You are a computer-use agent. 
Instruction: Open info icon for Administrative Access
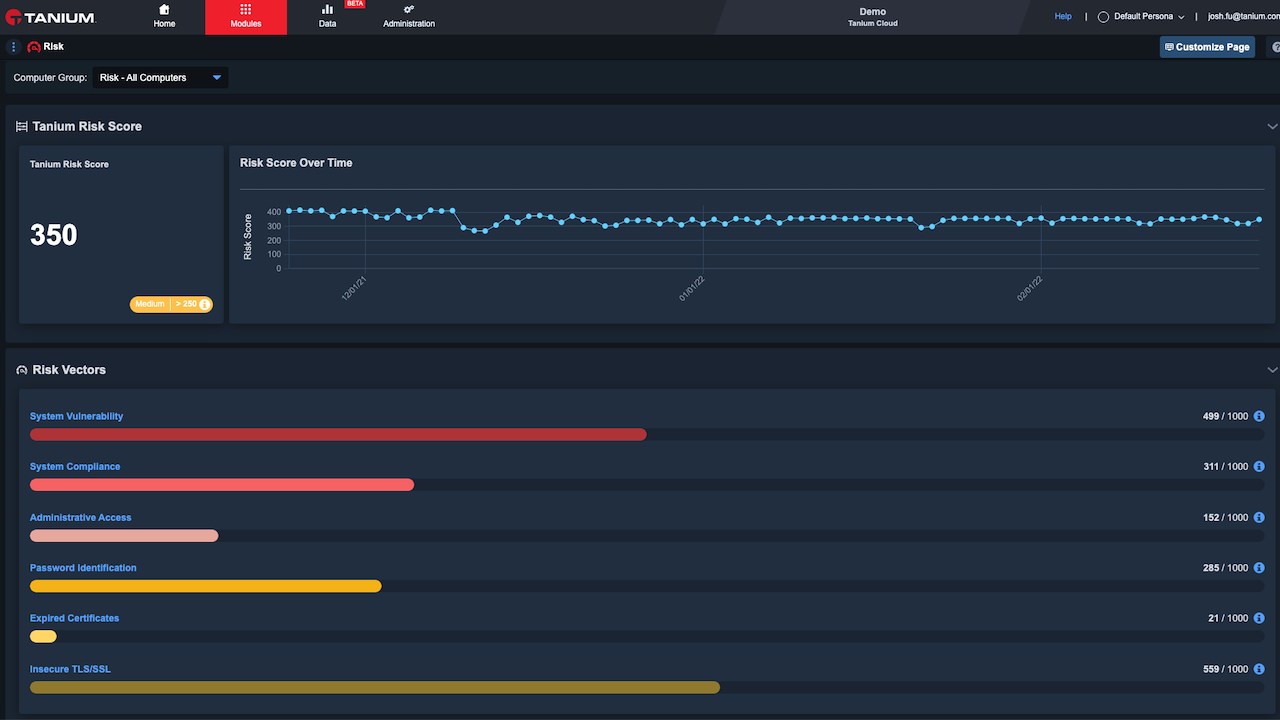pos(1259,518)
